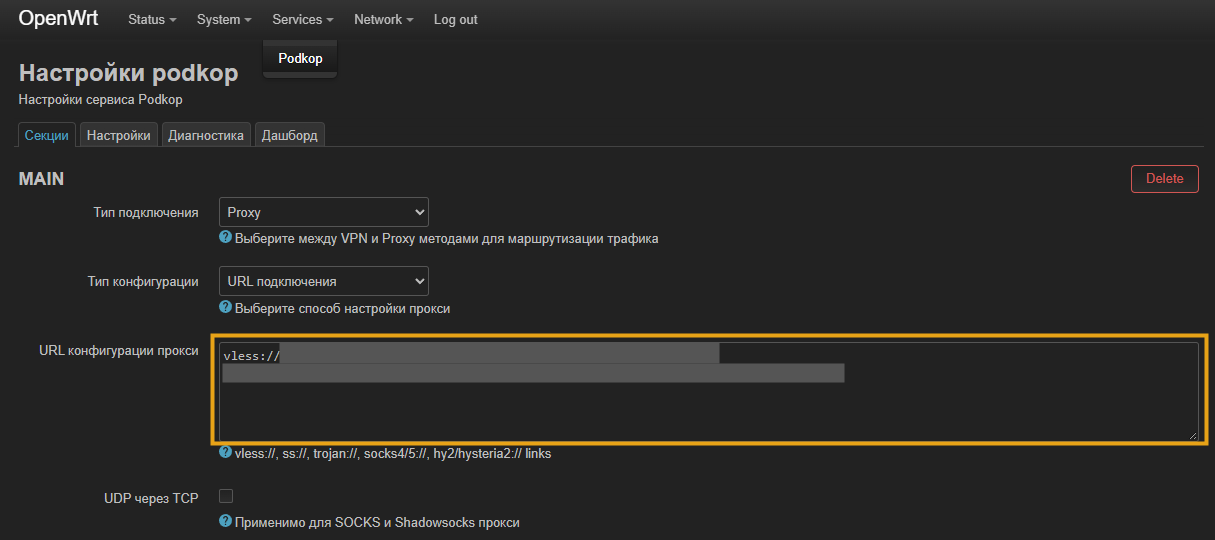This screenshot has width=1215, height=540.
Task: Click help icon beside vless:// links hint
Action: tap(226, 453)
